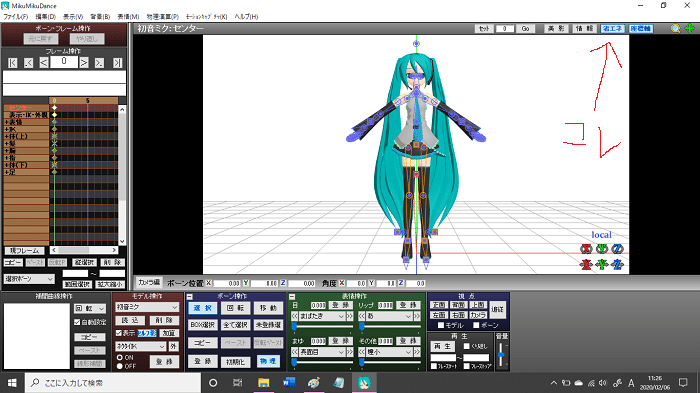Open the 回転 interpolation type dropdown
The image size is (700, 393).
[90, 309]
